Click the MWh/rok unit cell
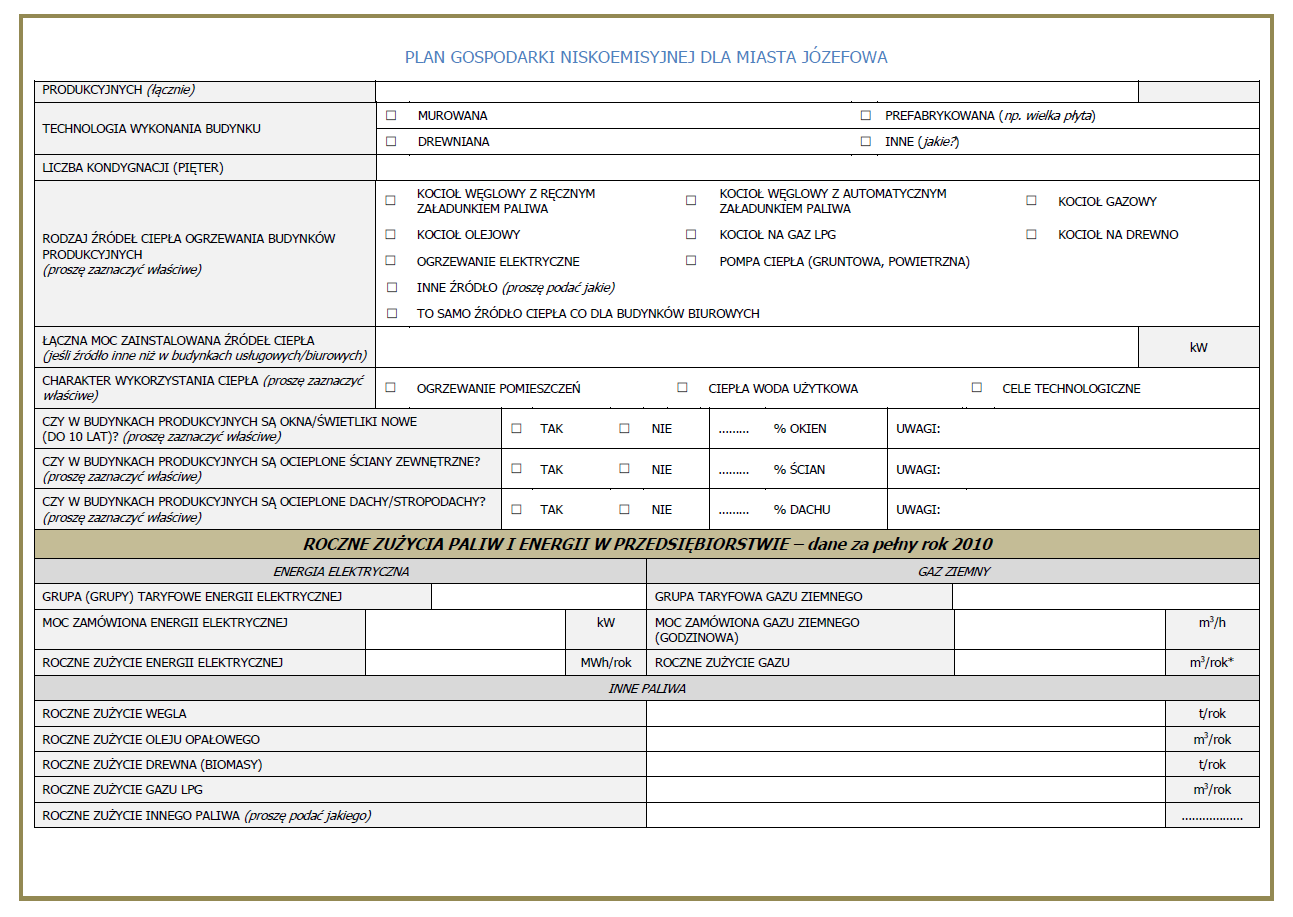The width and height of the screenshot is (1293, 917). pyautogui.click(x=606, y=662)
